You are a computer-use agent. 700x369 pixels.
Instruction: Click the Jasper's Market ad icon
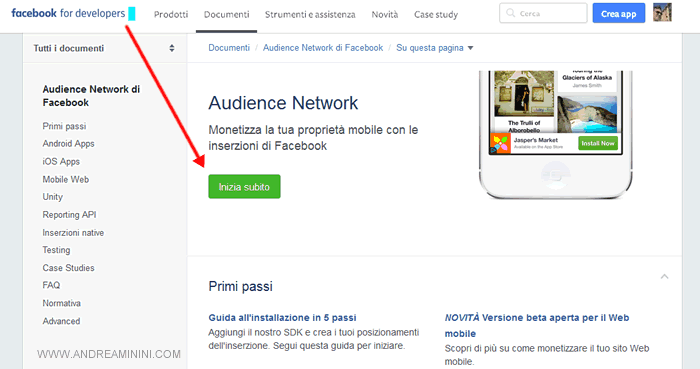(500, 143)
